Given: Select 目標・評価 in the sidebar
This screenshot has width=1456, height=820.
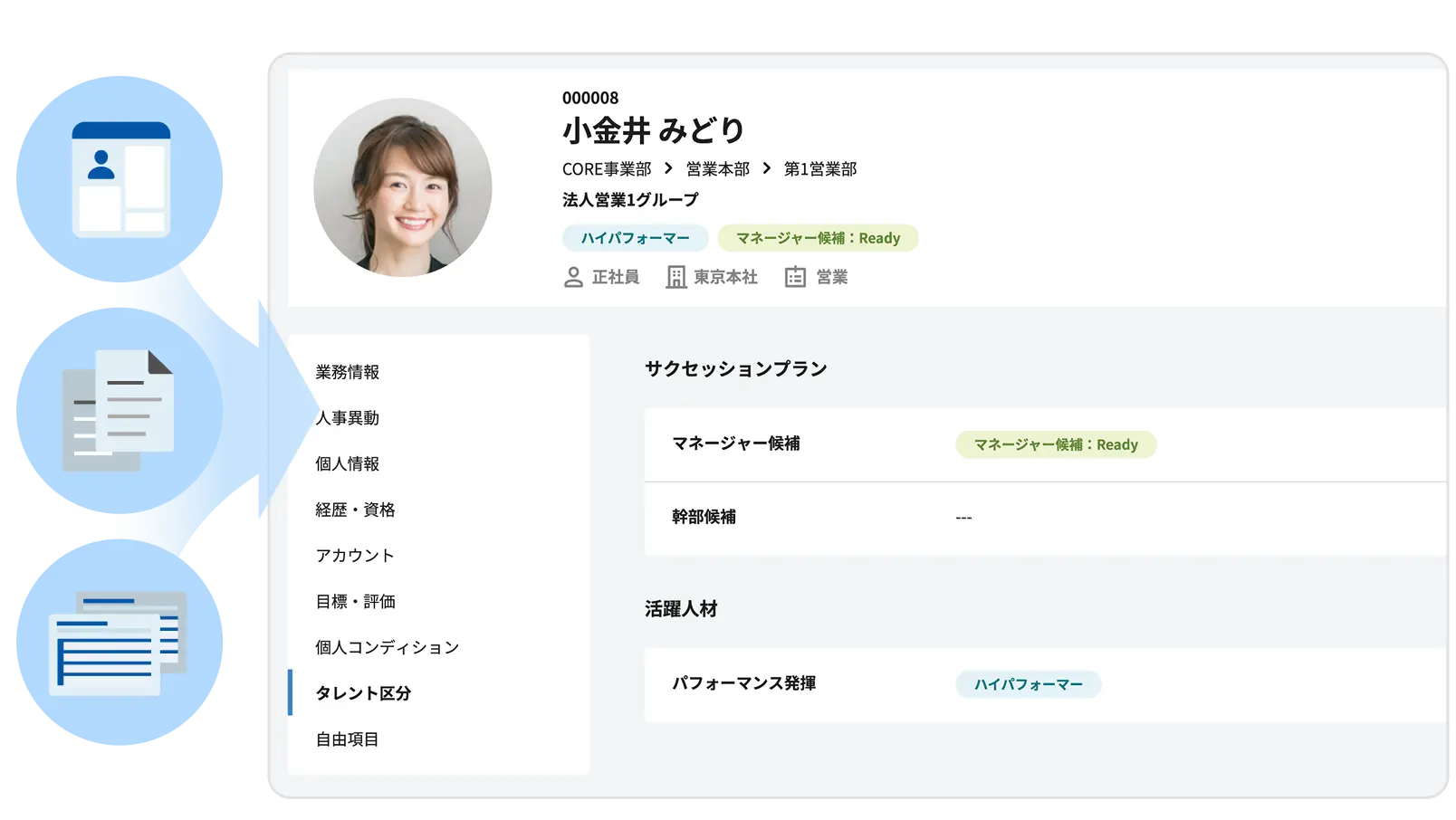Looking at the screenshot, I should click(358, 601).
